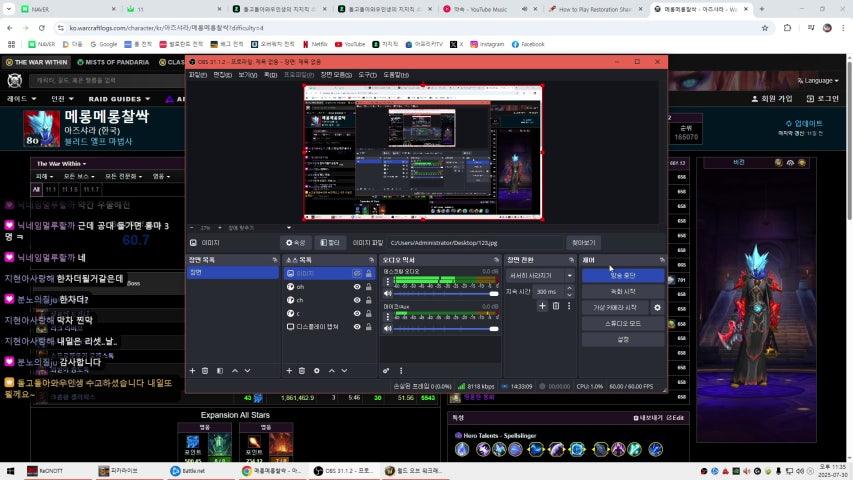The width and height of the screenshot is (853, 480).
Task: Open Language dropdown on Warcraft Logs
Action: pos(818,81)
